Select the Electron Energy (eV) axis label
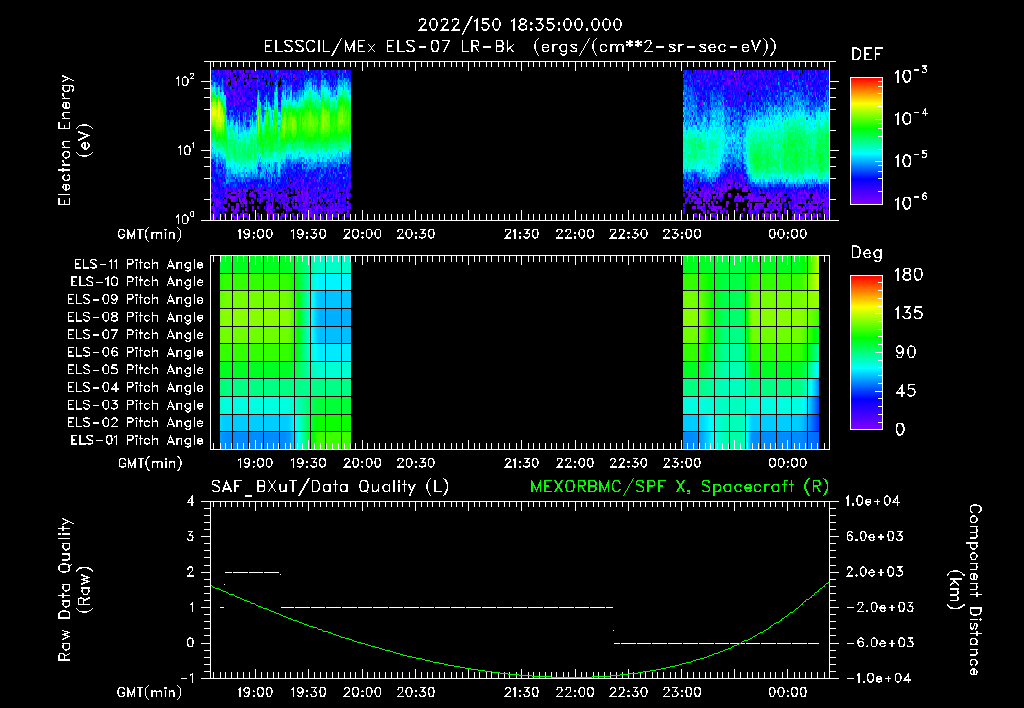Image resolution: width=1024 pixels, height=708 pixels. (x=74, y=140)
